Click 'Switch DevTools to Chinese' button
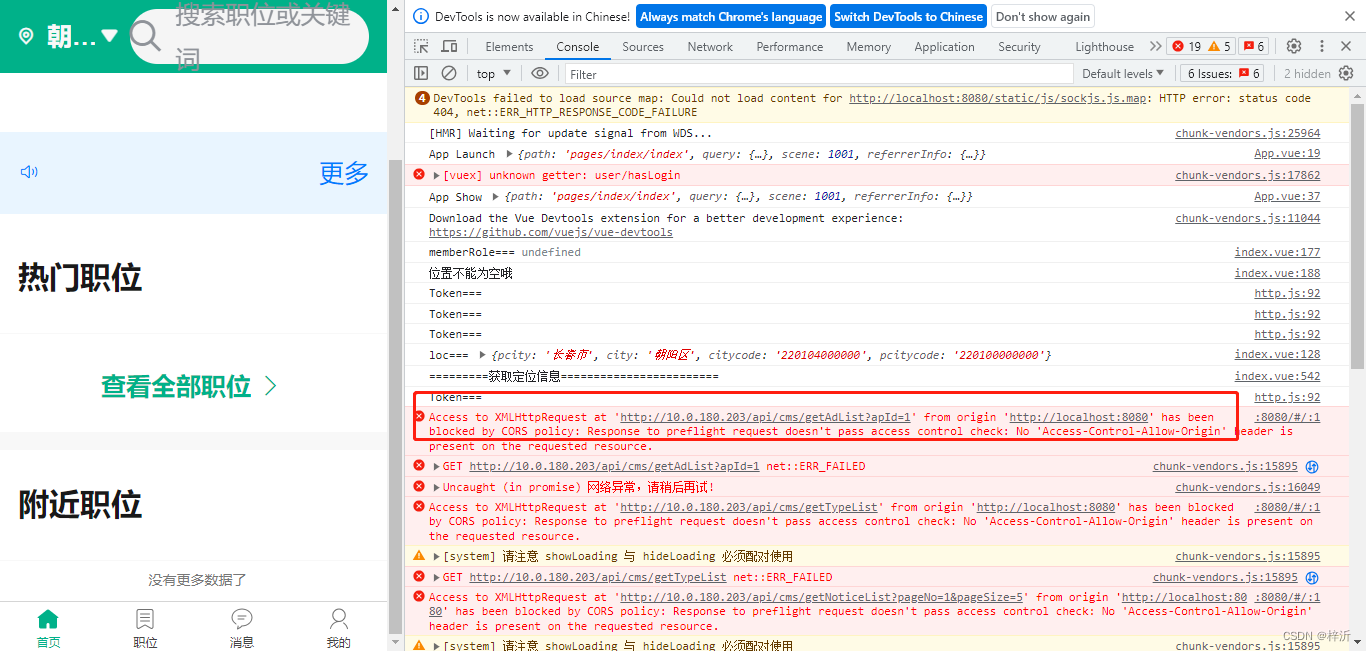Screen dimensions: 1366x651 click(908, 16)
